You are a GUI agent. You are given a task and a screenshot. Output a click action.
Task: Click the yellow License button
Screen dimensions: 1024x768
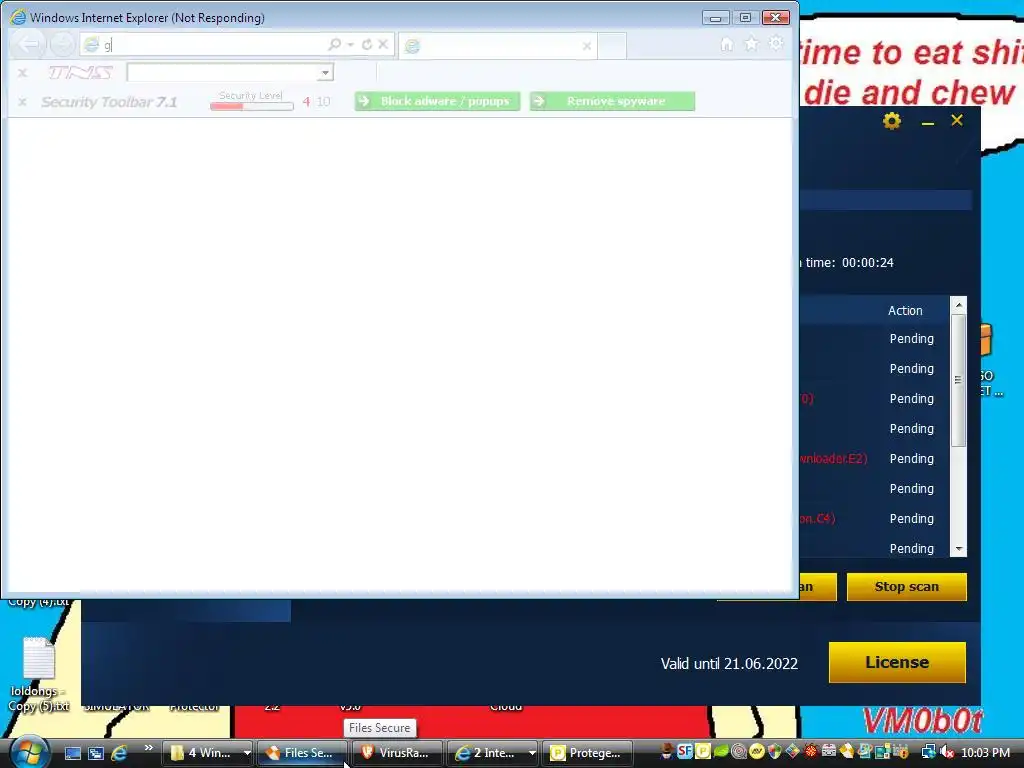tap(897, 662)
